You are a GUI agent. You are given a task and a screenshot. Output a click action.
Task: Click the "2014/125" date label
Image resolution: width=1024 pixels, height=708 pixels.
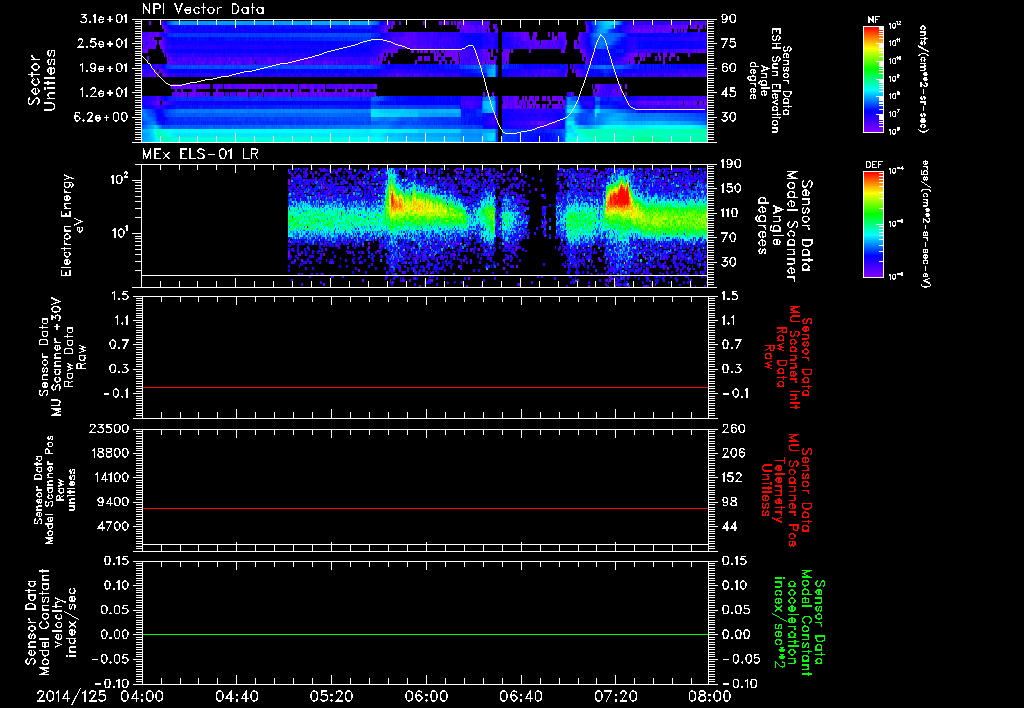click(x=71, y=696)
